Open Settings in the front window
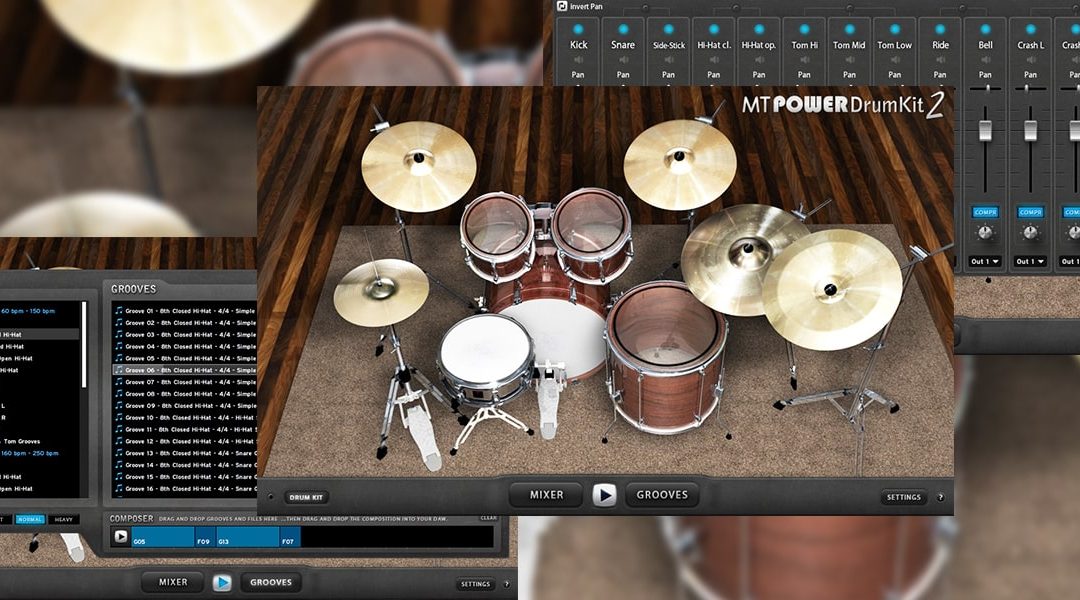Image resolution: width=1080 pixels, height=600 pixels. (903, 497)
